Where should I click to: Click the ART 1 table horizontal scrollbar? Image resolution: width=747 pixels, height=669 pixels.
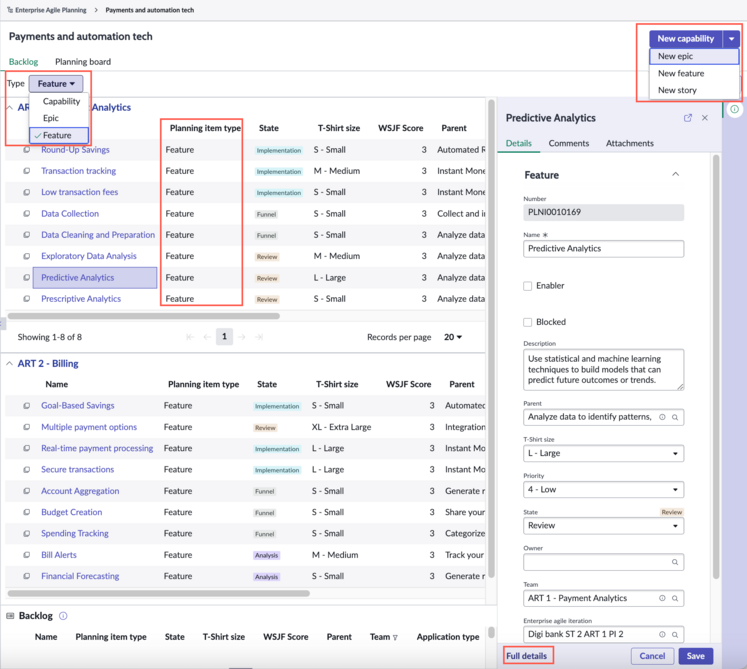[143, 316]
